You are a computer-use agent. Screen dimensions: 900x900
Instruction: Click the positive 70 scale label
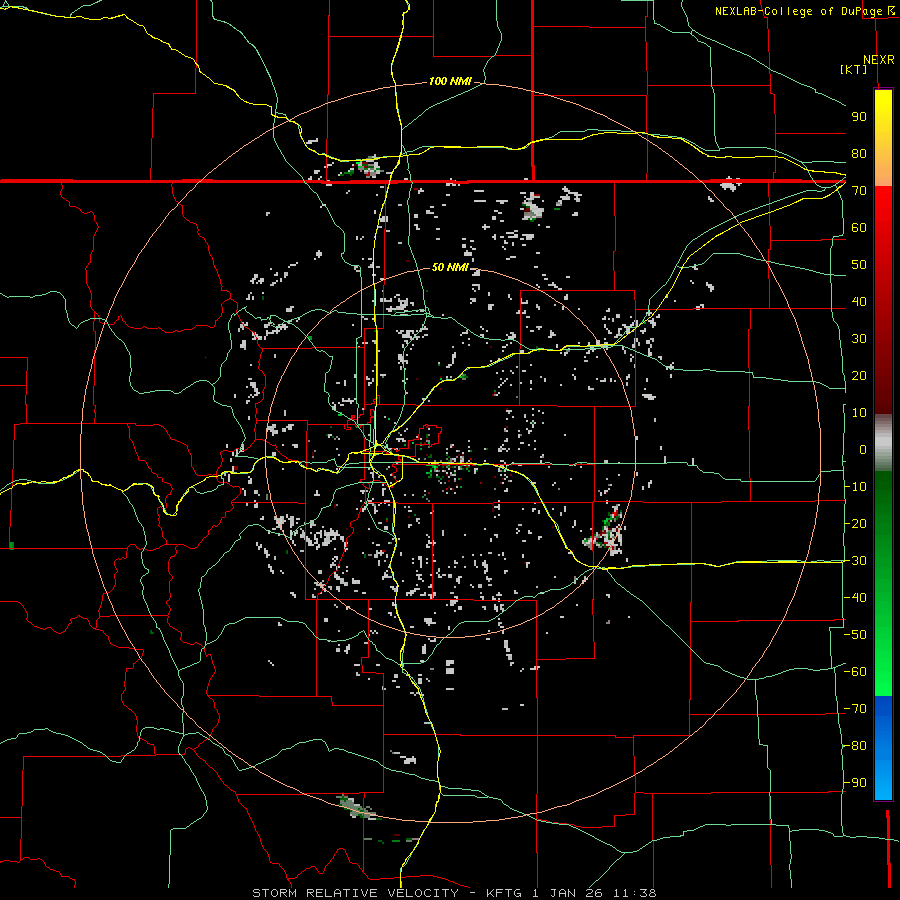[859, 191]
